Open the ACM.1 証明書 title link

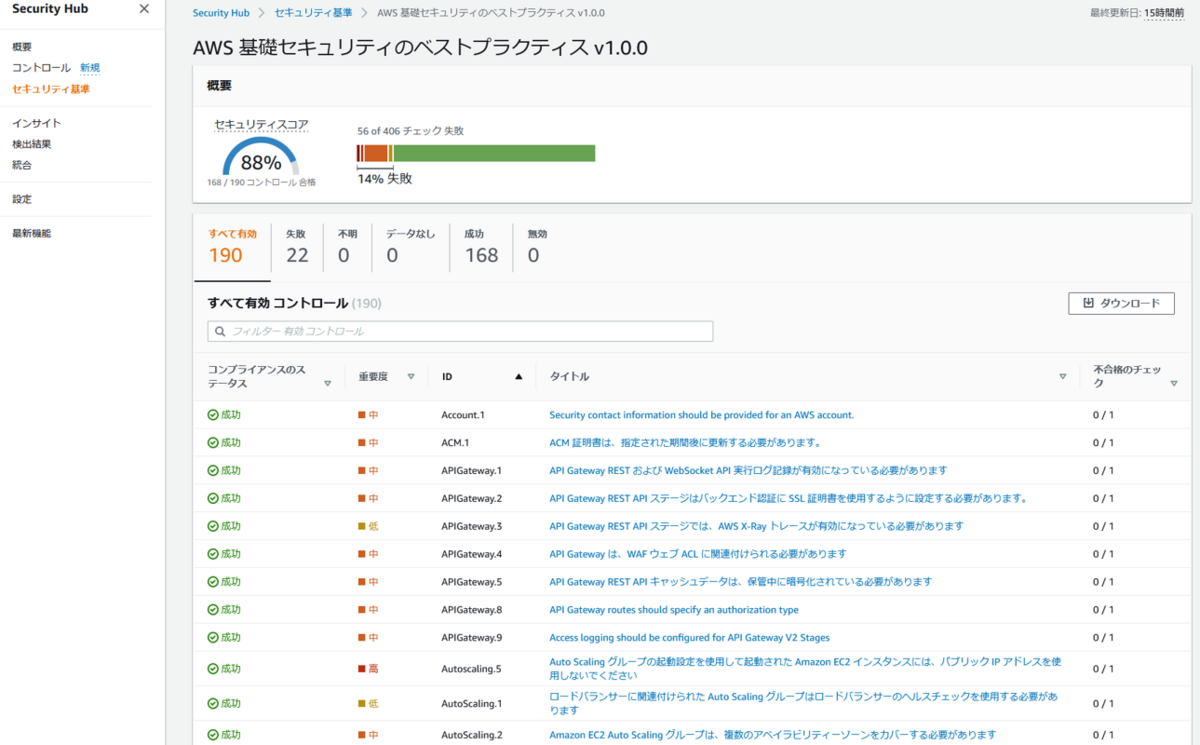(x=685, y=442)
